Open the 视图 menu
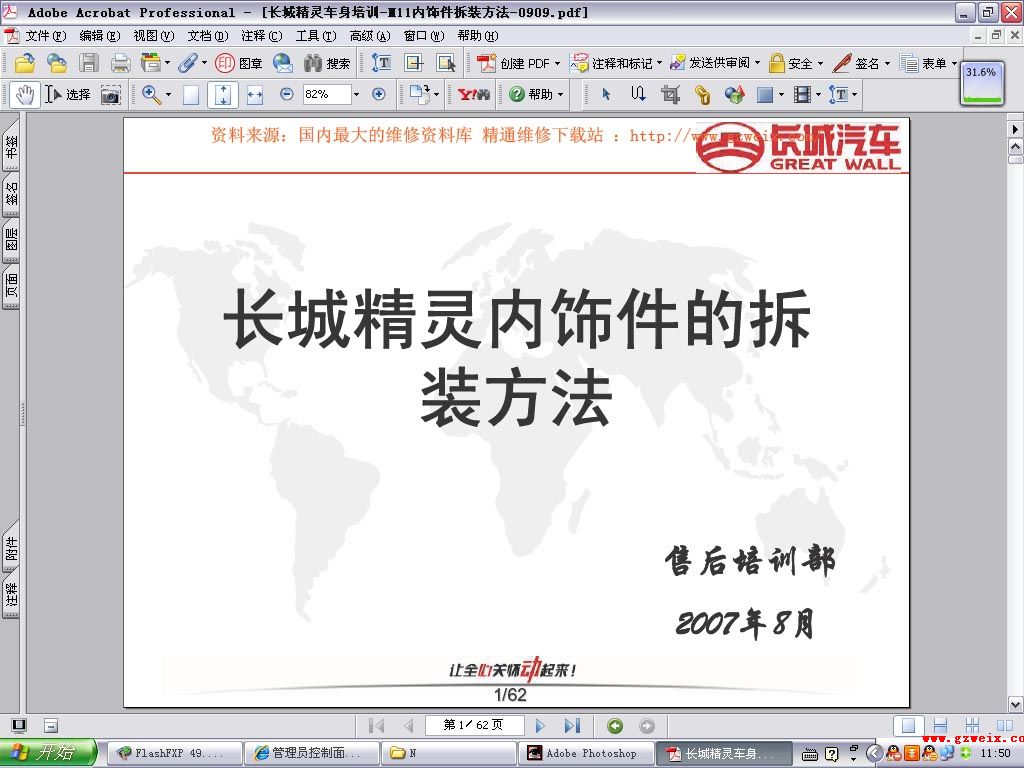This screenshot has height=768, width=1024. (x=153, y=36)
